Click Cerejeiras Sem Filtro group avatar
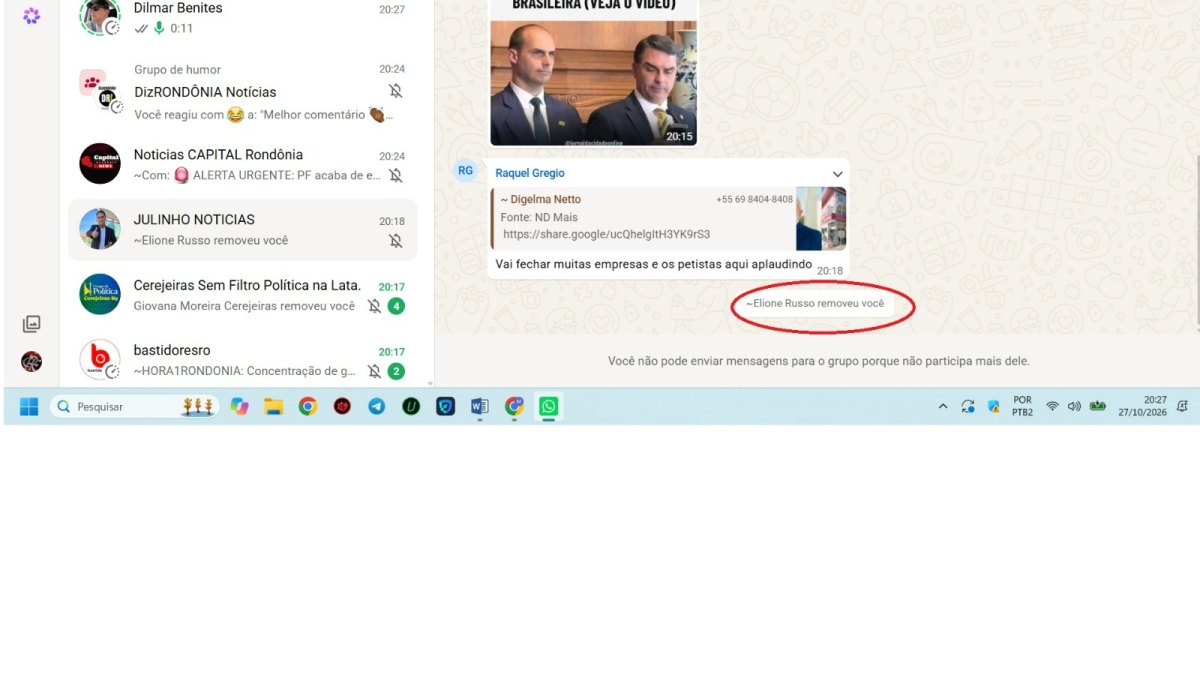1200x675 pixels. pos(100,294)
